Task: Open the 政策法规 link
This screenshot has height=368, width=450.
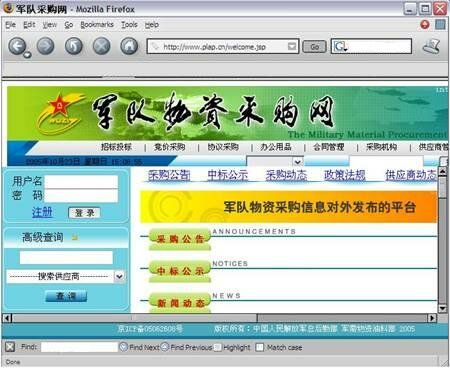Action: click(x=345, y=175)
